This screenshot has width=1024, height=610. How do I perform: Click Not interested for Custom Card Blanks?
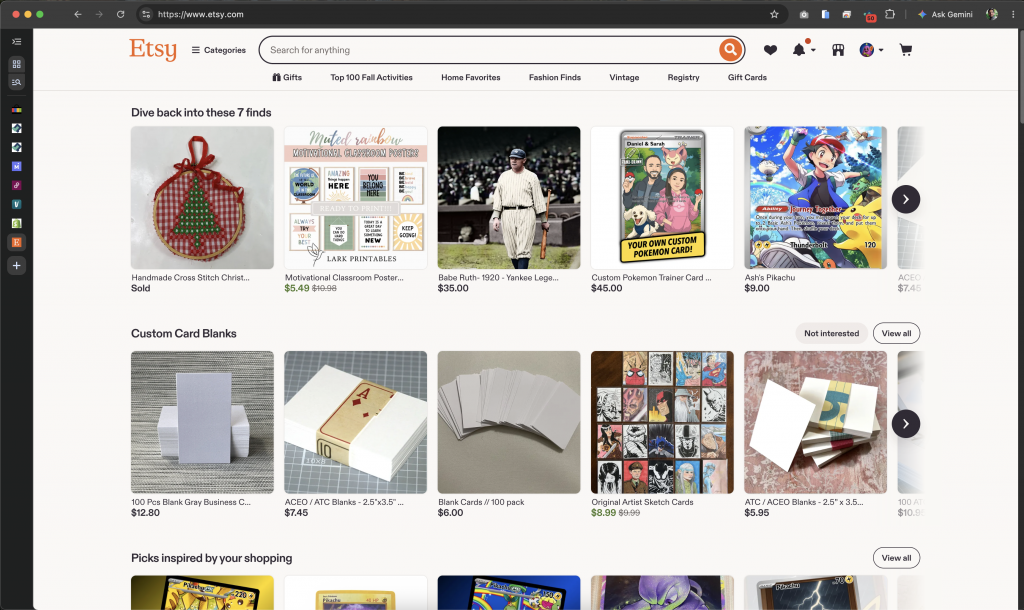pyautogui.click(x=831, y=333)
